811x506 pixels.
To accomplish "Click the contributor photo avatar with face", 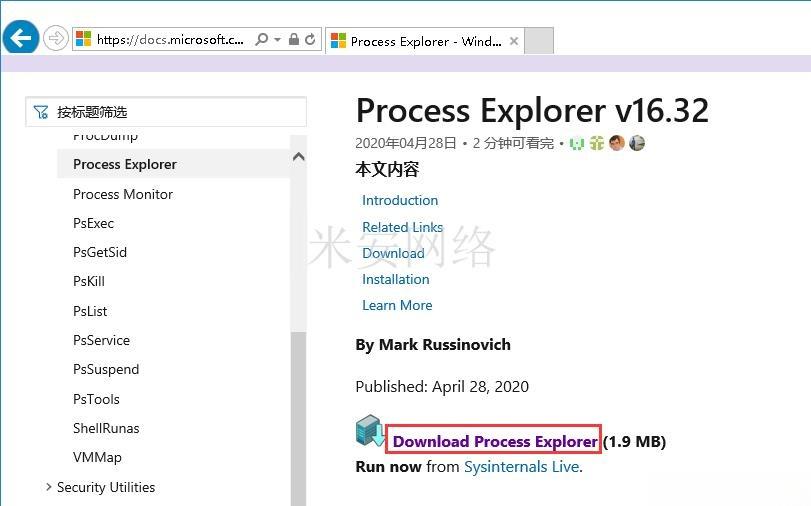I will coord(617,143).
